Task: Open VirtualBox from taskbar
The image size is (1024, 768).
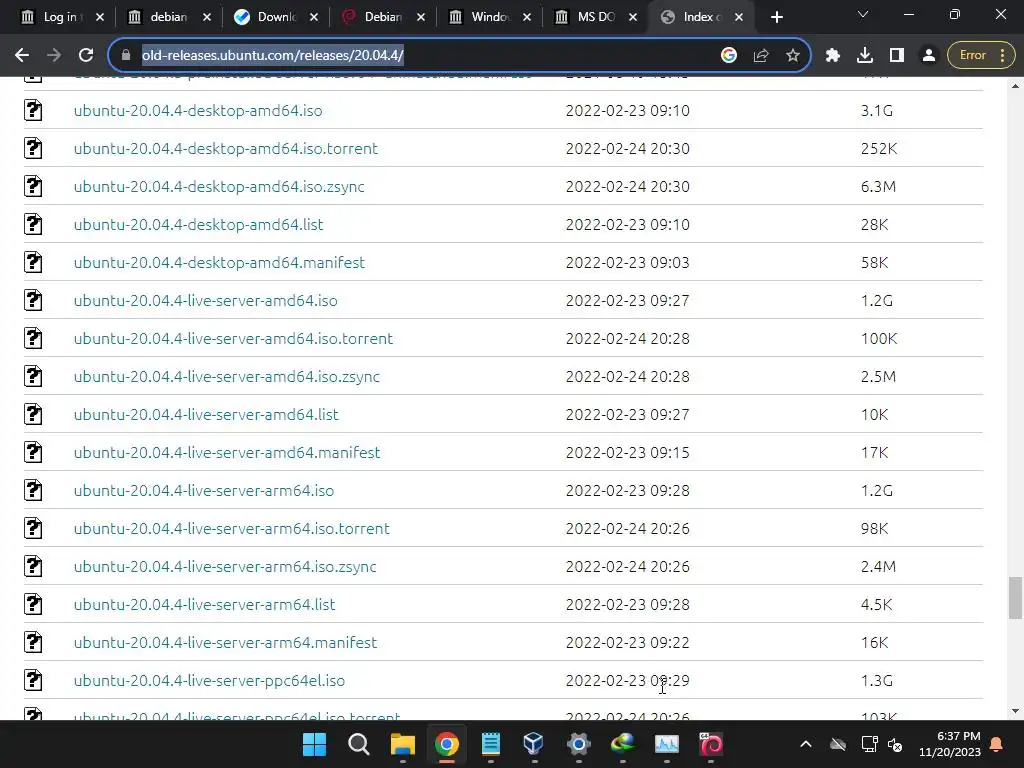Action: 534,744
